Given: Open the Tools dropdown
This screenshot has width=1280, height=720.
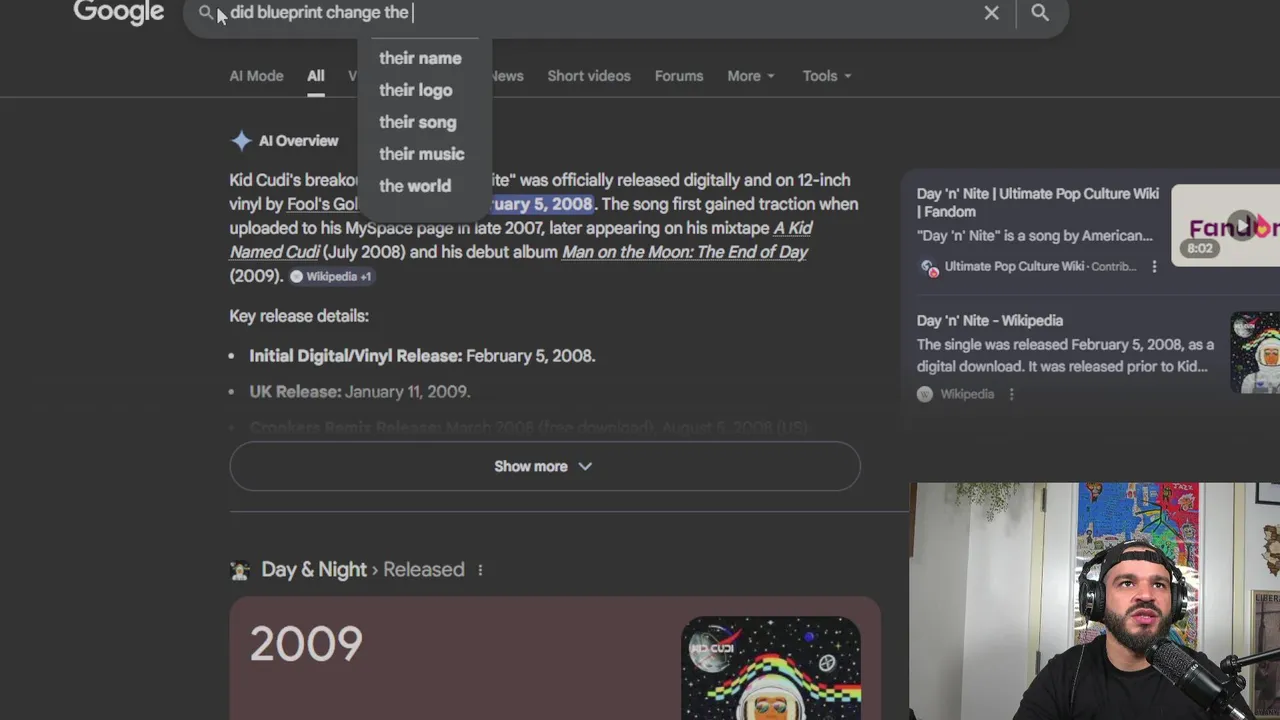Looking at the screenshot, I should pyautogui.click(x=826, y=76).
